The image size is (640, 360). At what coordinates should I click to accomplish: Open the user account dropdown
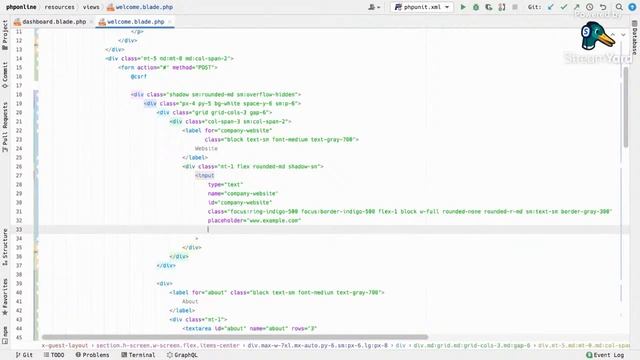[374, 7]
